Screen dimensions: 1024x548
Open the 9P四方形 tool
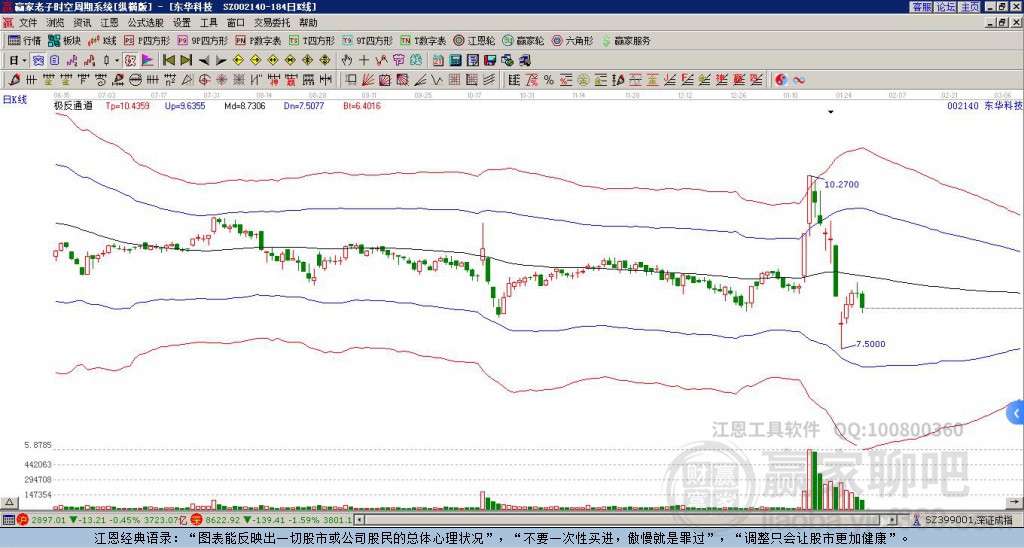point(202,40)
